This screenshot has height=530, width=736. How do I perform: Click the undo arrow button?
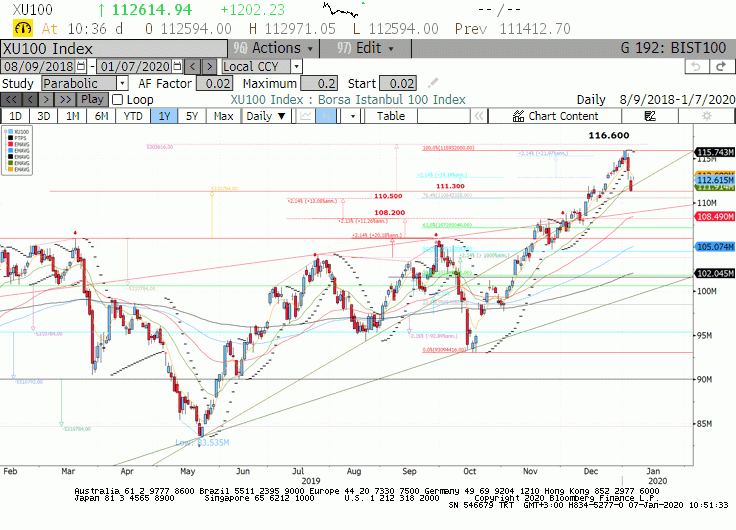pyautogui.click(x=697, y=67)
